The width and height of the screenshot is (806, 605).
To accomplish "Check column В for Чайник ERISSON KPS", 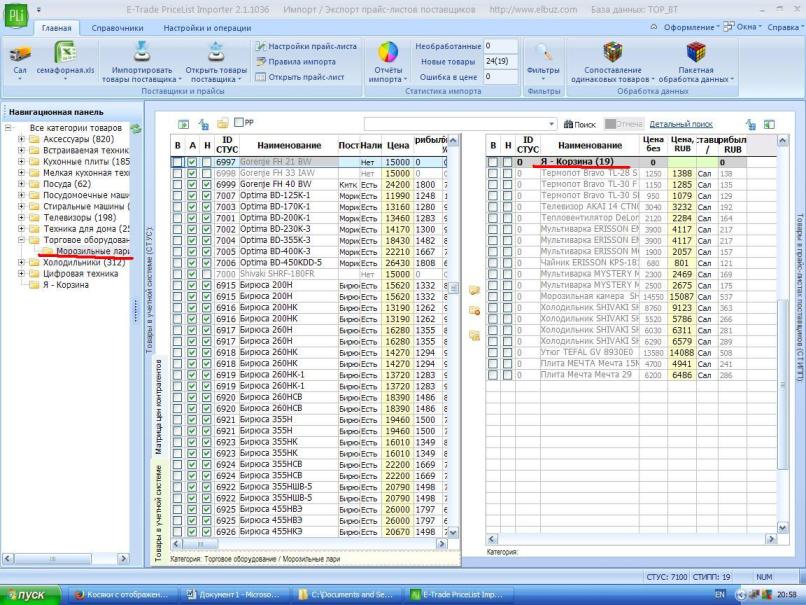I will (x=493, y=263).
